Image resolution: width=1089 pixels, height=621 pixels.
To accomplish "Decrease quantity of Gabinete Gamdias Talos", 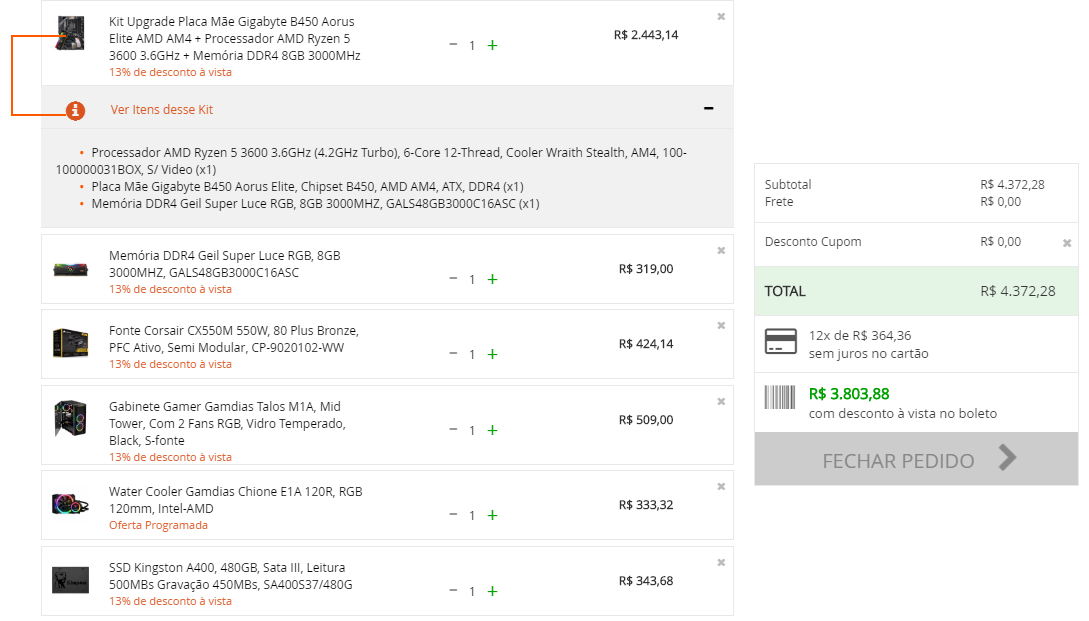I will click(453, 430).
